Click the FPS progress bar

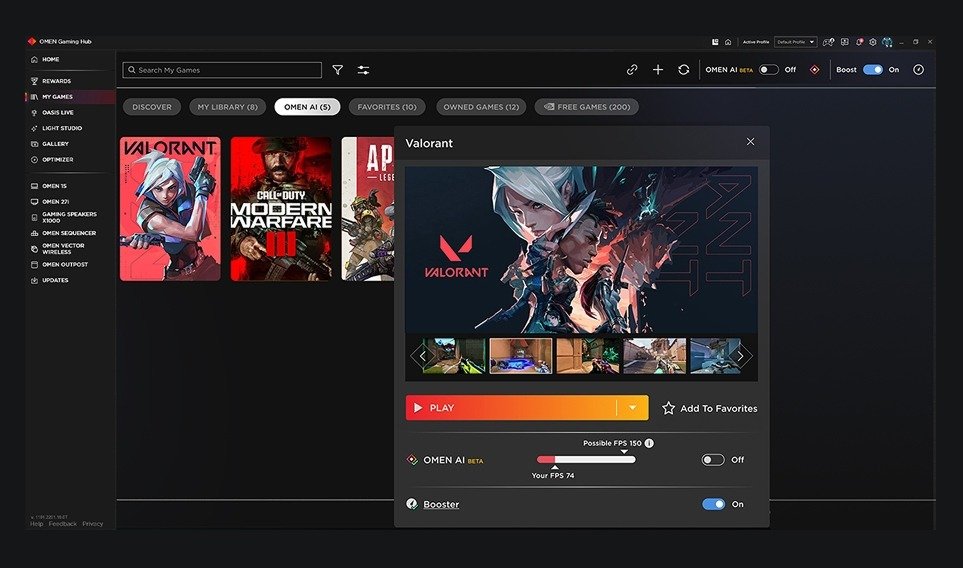(586, 459)
